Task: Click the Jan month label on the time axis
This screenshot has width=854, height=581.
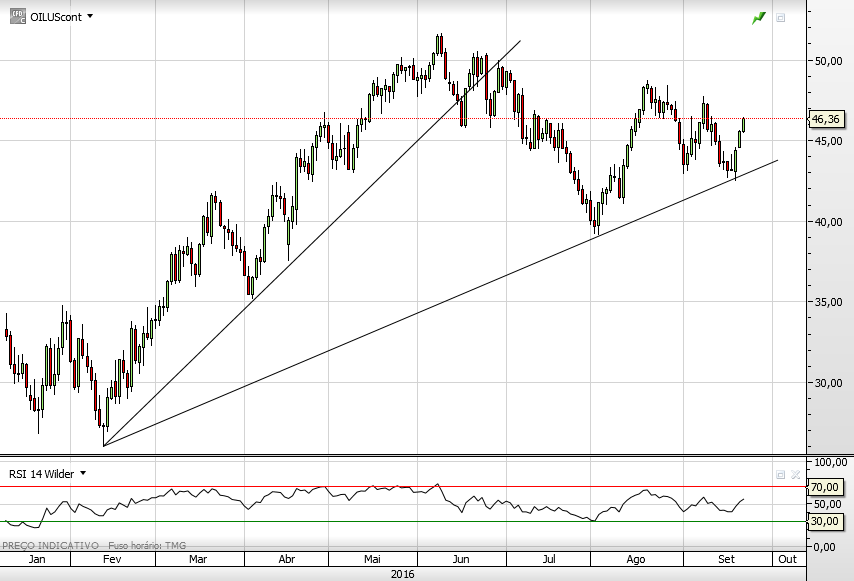Action: pyautogui.click(x=36, y=559)
